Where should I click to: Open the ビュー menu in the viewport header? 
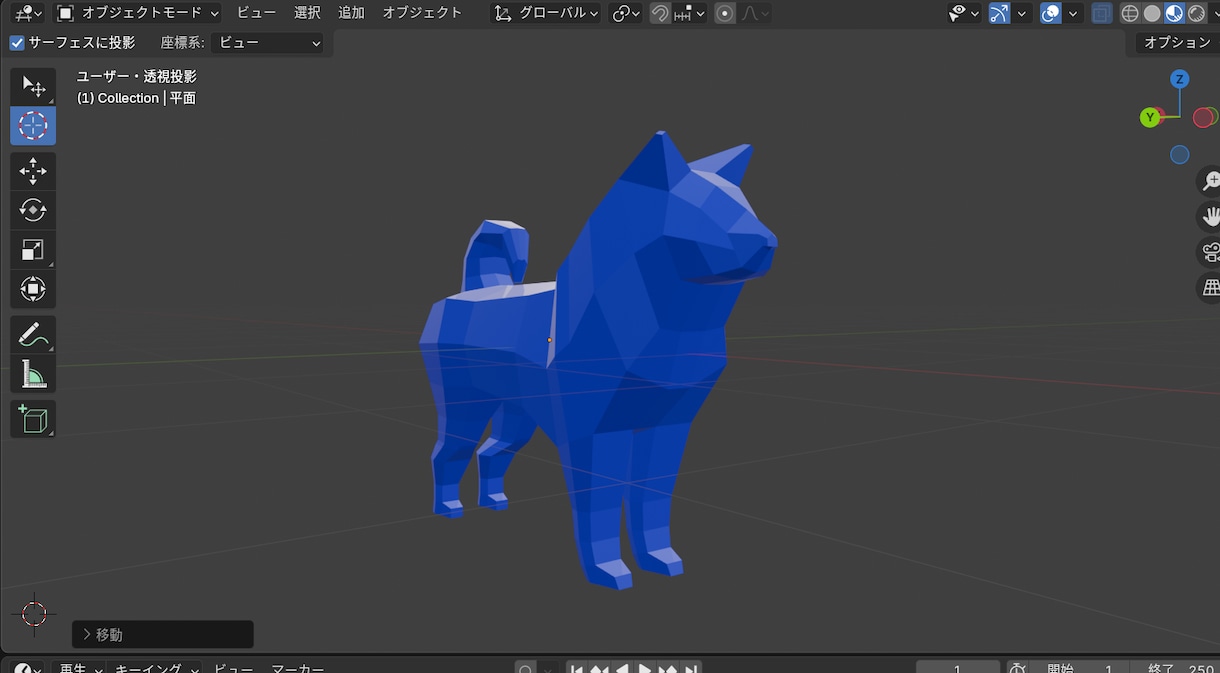[x=256, y=13]
